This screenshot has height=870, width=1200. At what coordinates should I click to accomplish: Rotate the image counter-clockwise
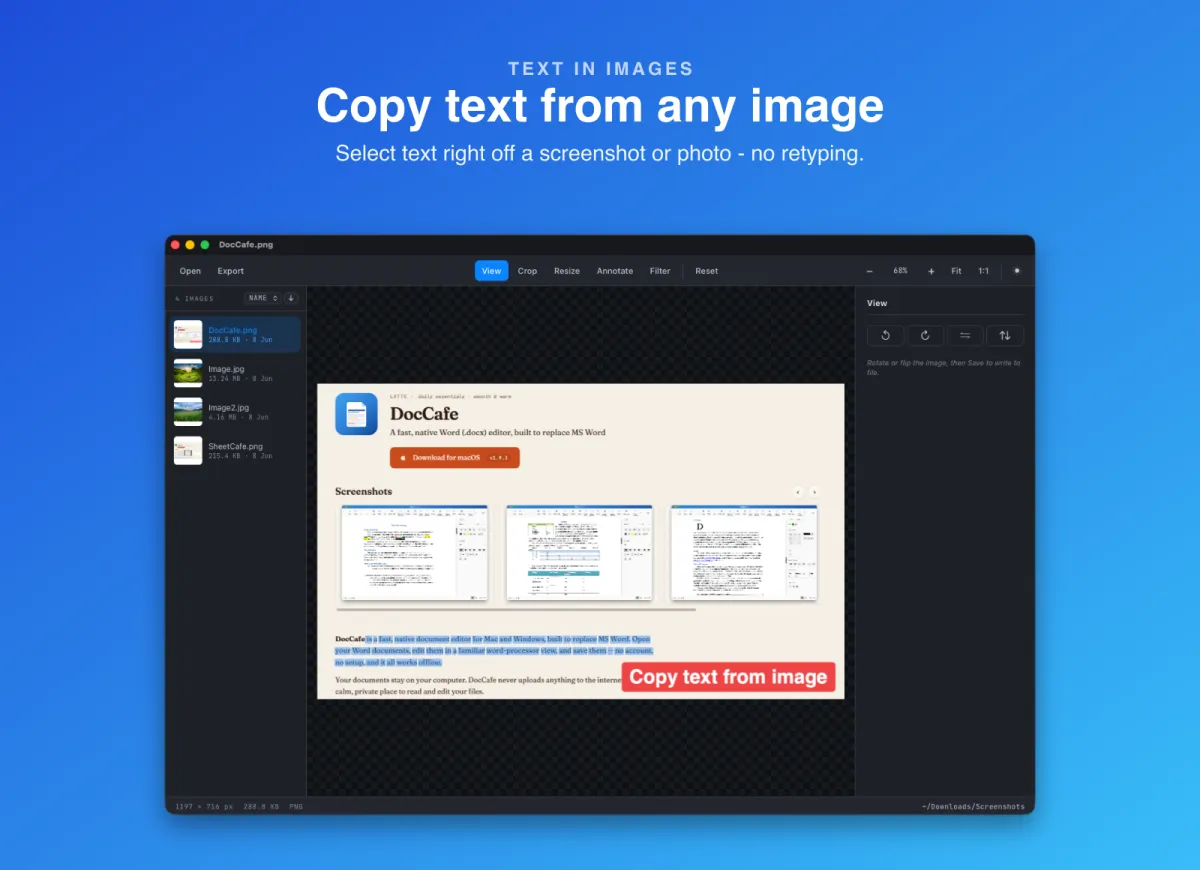[885, 335]
